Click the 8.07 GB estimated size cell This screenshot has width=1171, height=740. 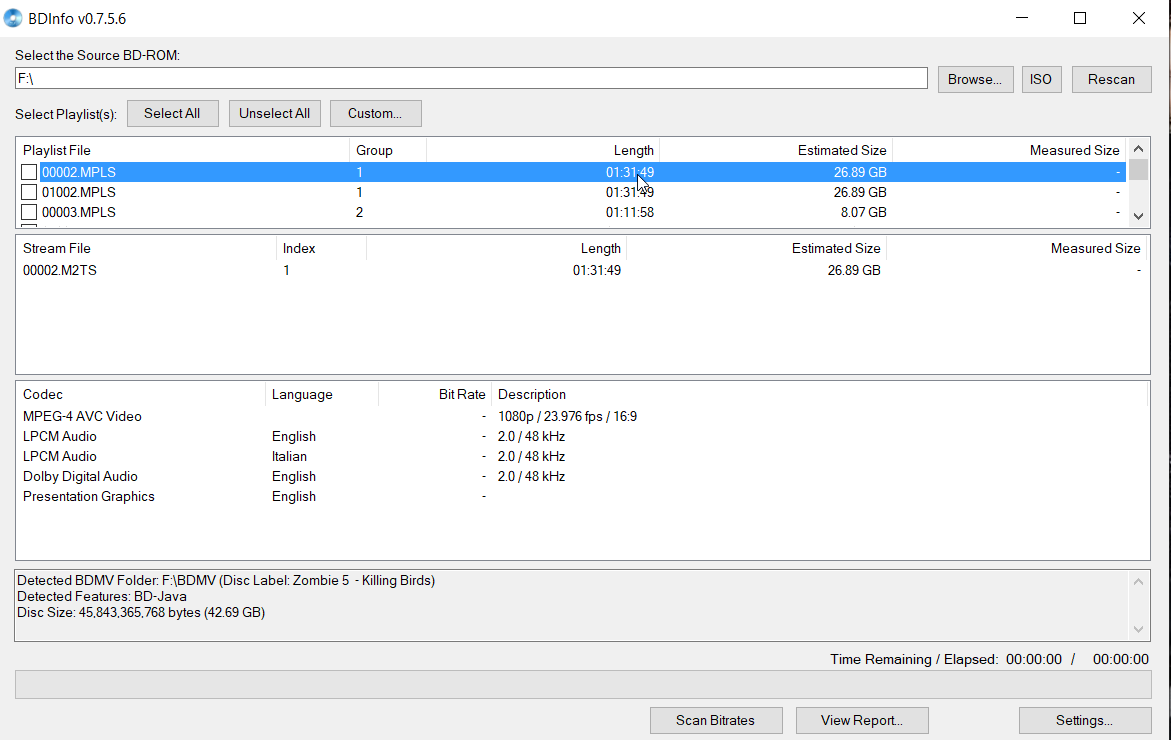click(863, 212)
